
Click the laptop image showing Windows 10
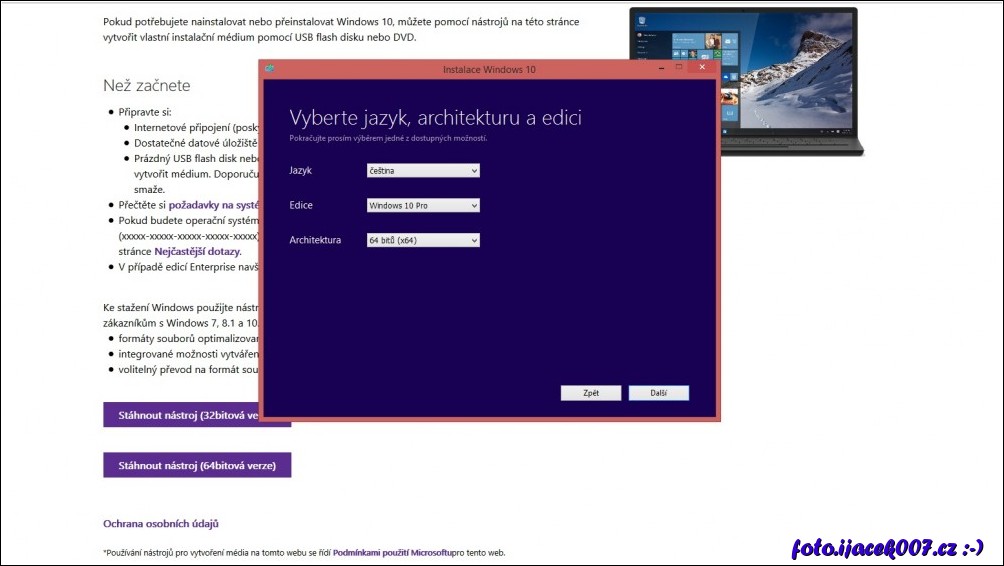click(x=745, y=80)
